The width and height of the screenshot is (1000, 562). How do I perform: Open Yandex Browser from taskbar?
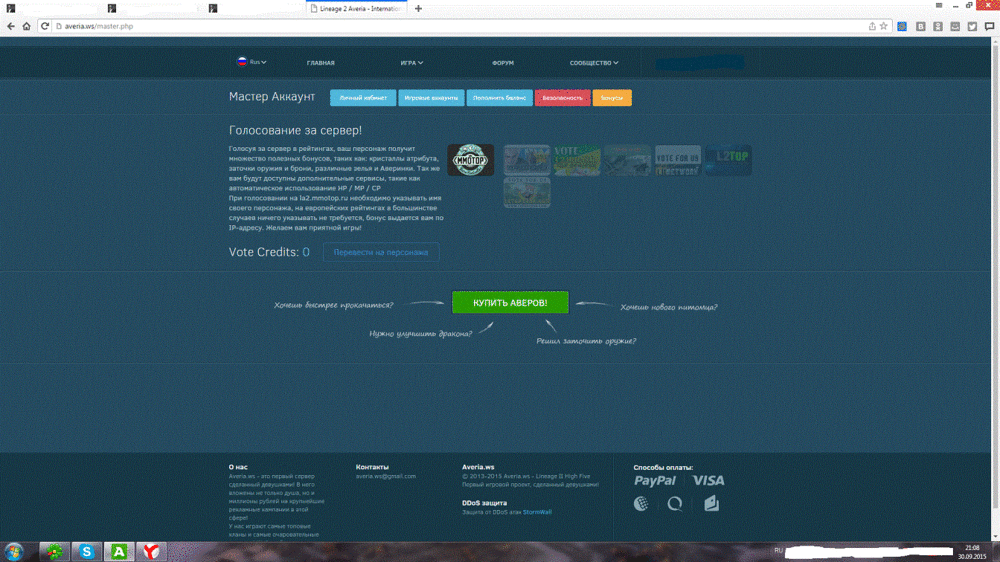(x=151, y=551)
